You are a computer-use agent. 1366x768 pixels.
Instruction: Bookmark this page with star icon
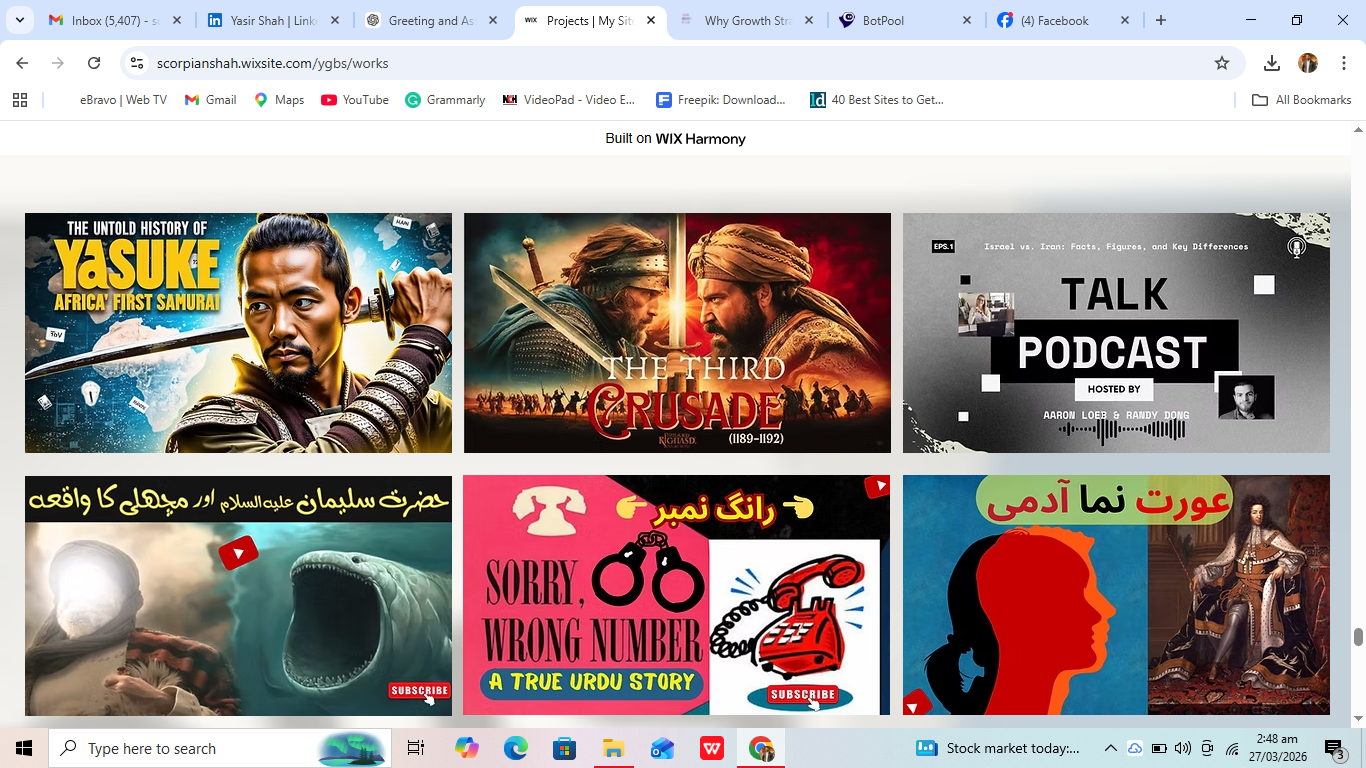tap(1221, 63)
